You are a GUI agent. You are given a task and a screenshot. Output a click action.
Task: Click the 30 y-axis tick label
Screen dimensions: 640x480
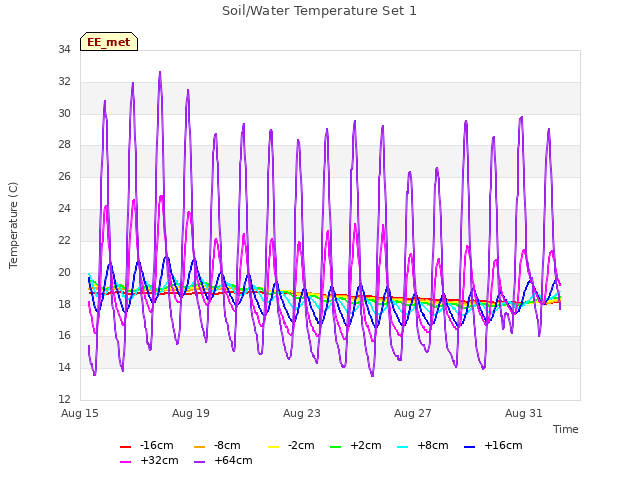click(x=64, y=113)
